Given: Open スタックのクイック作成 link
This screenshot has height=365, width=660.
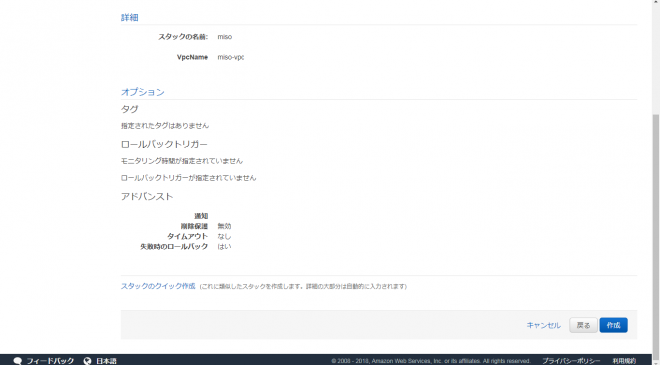Looking at the screenshot, I should pyautogui.click(x=158, y=286).
